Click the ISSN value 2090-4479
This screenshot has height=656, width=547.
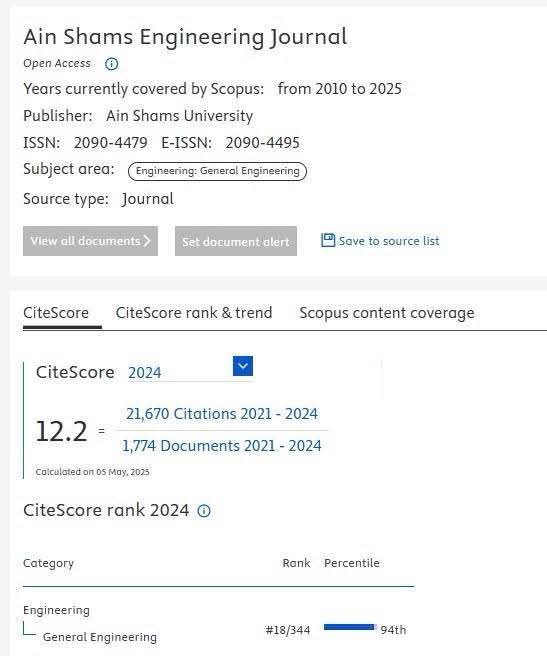[110, 143]
